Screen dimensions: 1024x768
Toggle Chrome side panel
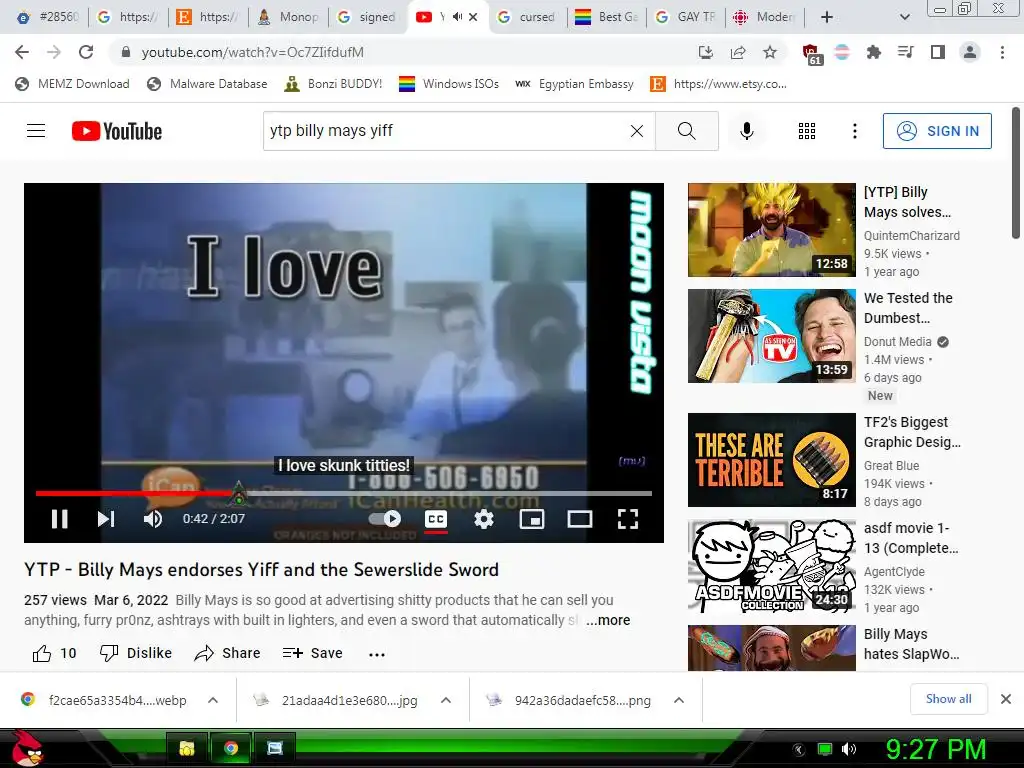pyautogui.click(x=938, y=52)
